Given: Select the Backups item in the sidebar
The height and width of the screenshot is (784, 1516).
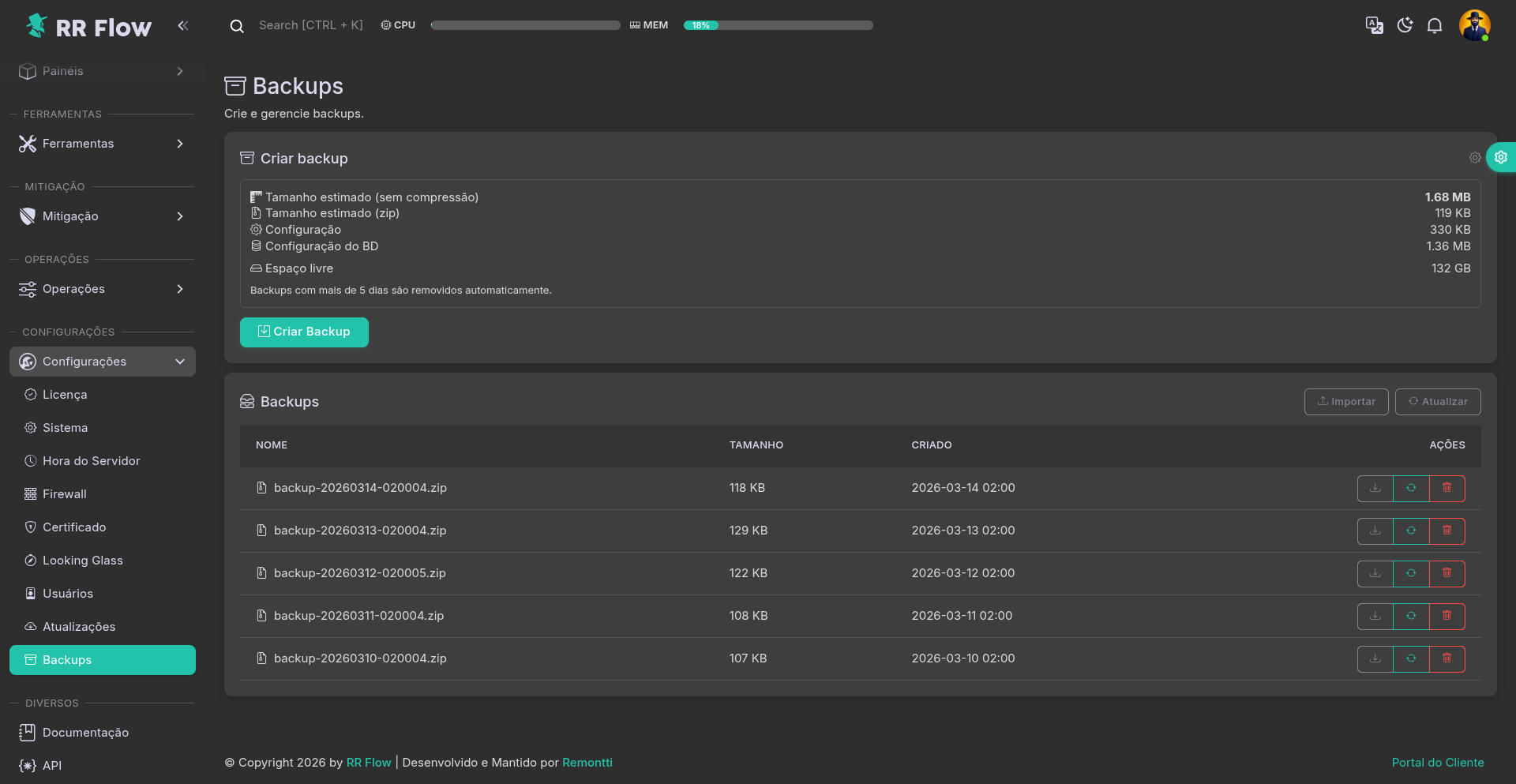Looking at the screenshot, I should click(x=66, y=659).
